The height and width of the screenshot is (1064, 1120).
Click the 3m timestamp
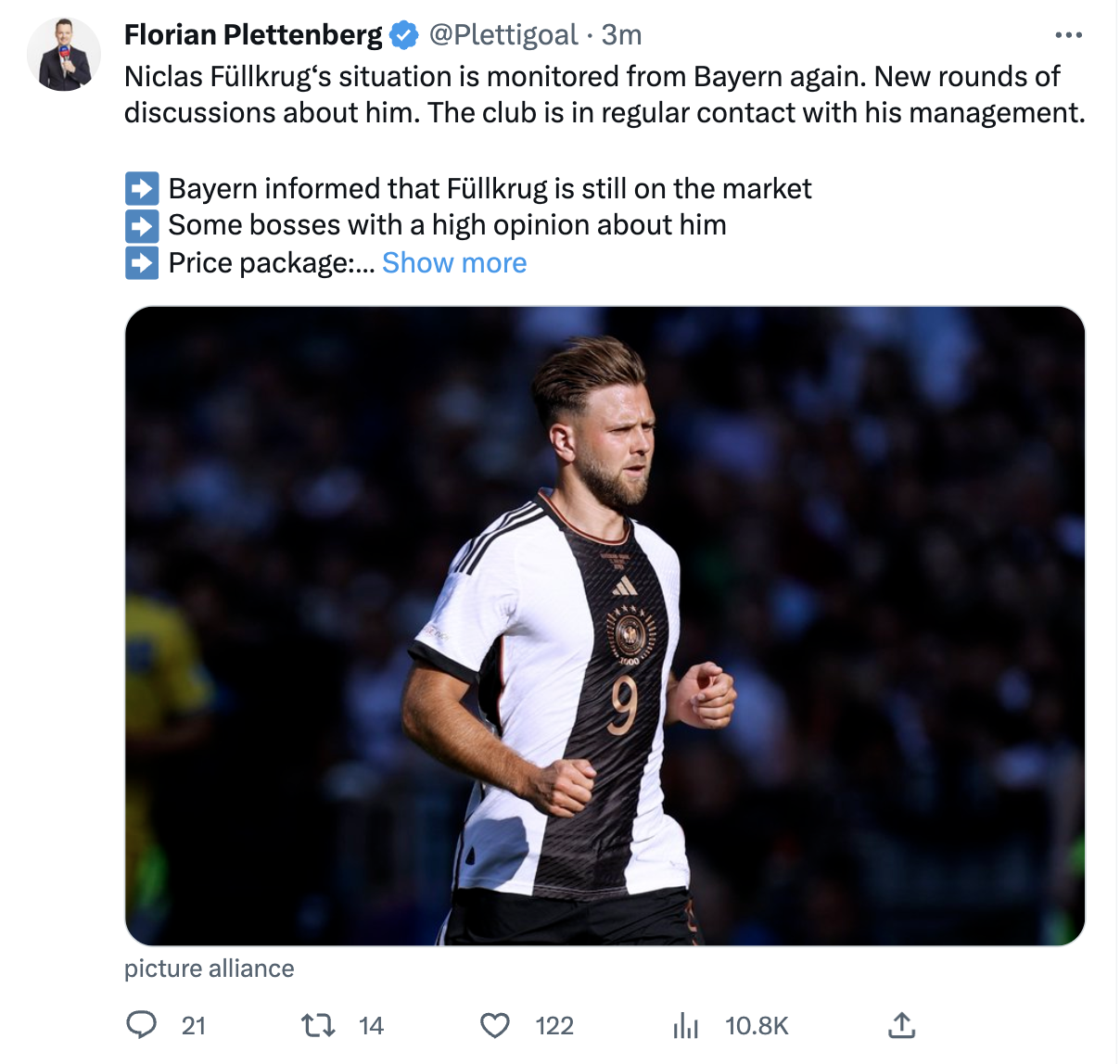coord(621,35)
